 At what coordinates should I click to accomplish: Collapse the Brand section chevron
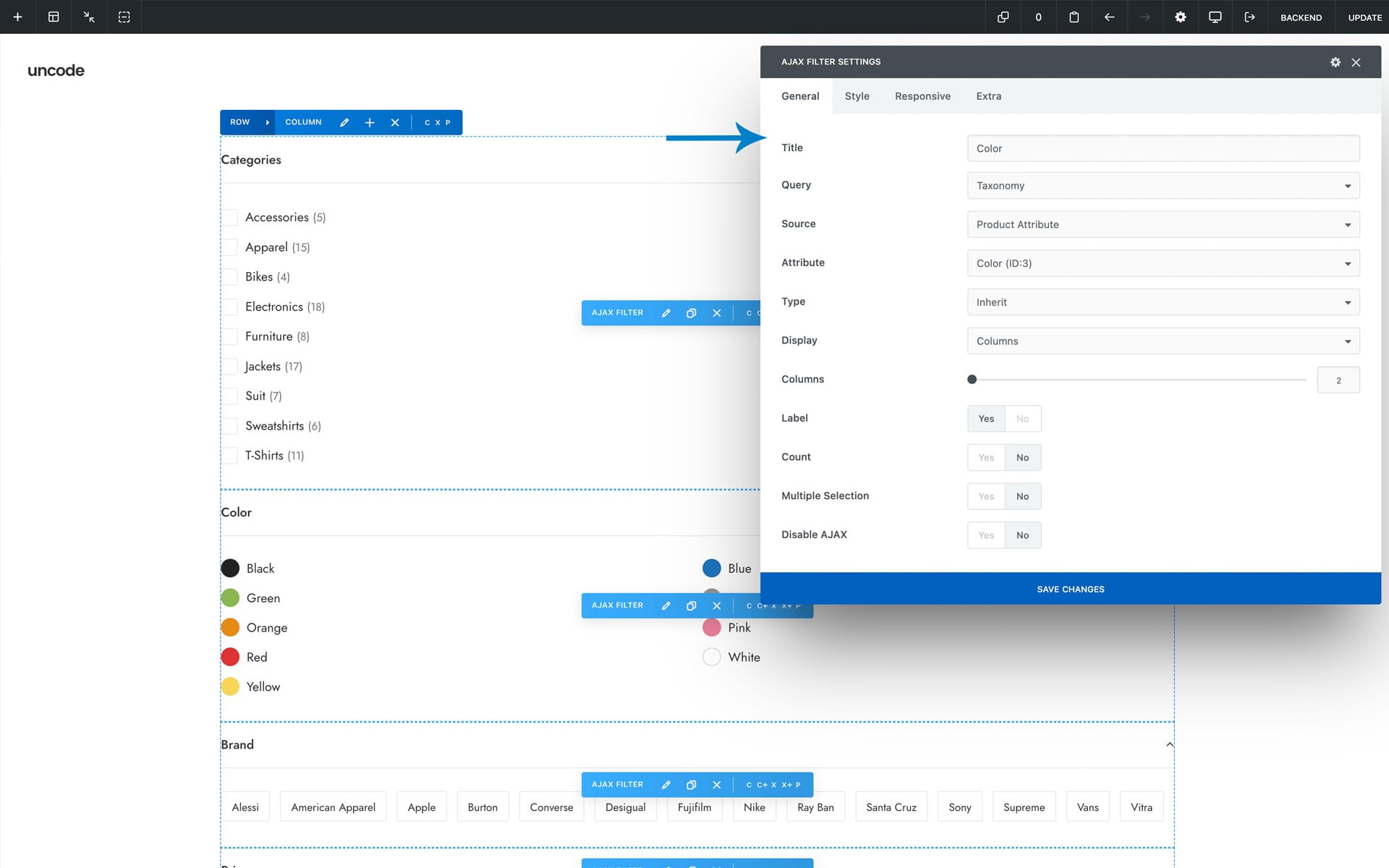tap(1169, 744)
